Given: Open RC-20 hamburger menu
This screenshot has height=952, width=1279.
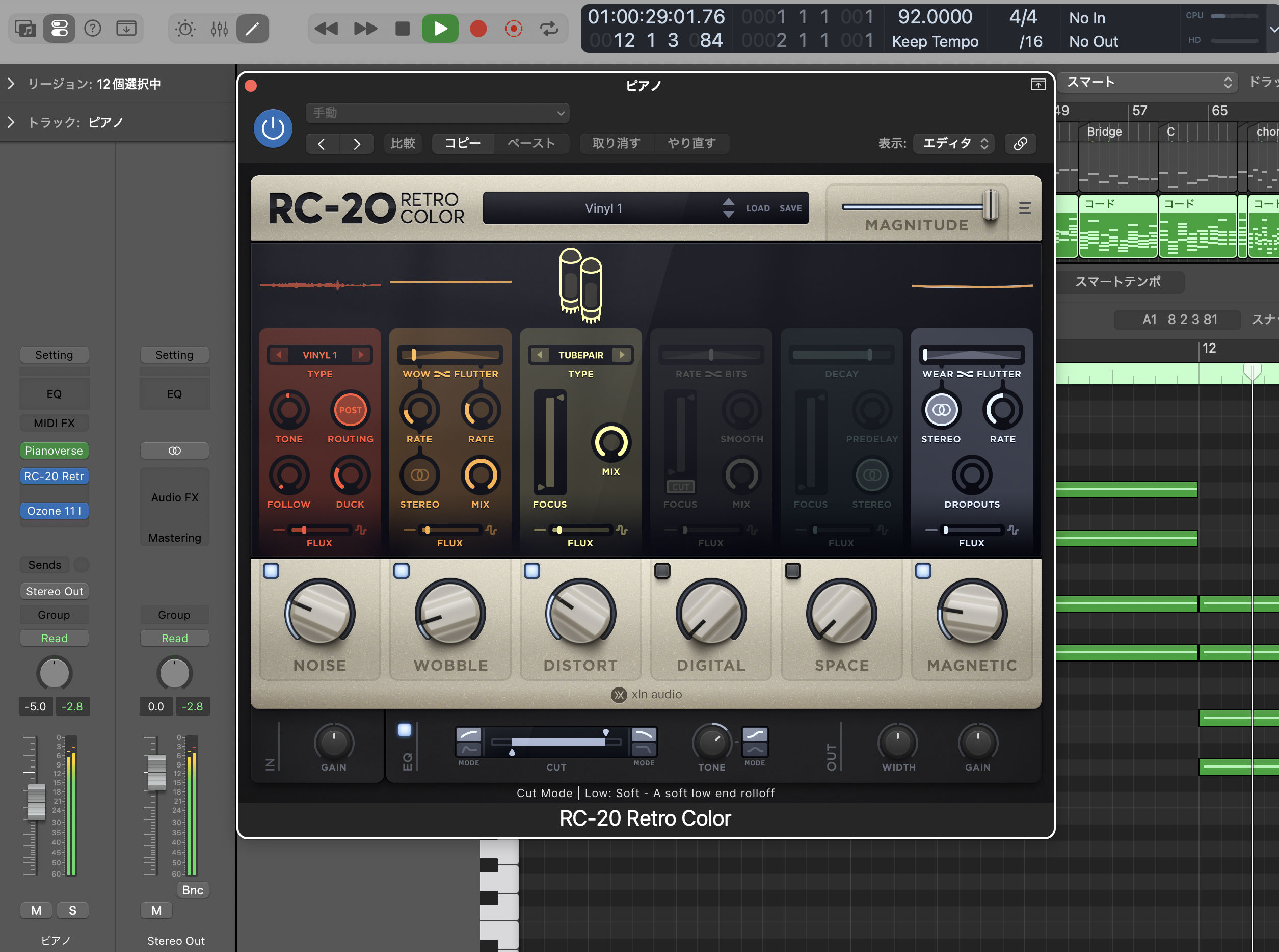Looking at the screenshot, I should 1025,208.
